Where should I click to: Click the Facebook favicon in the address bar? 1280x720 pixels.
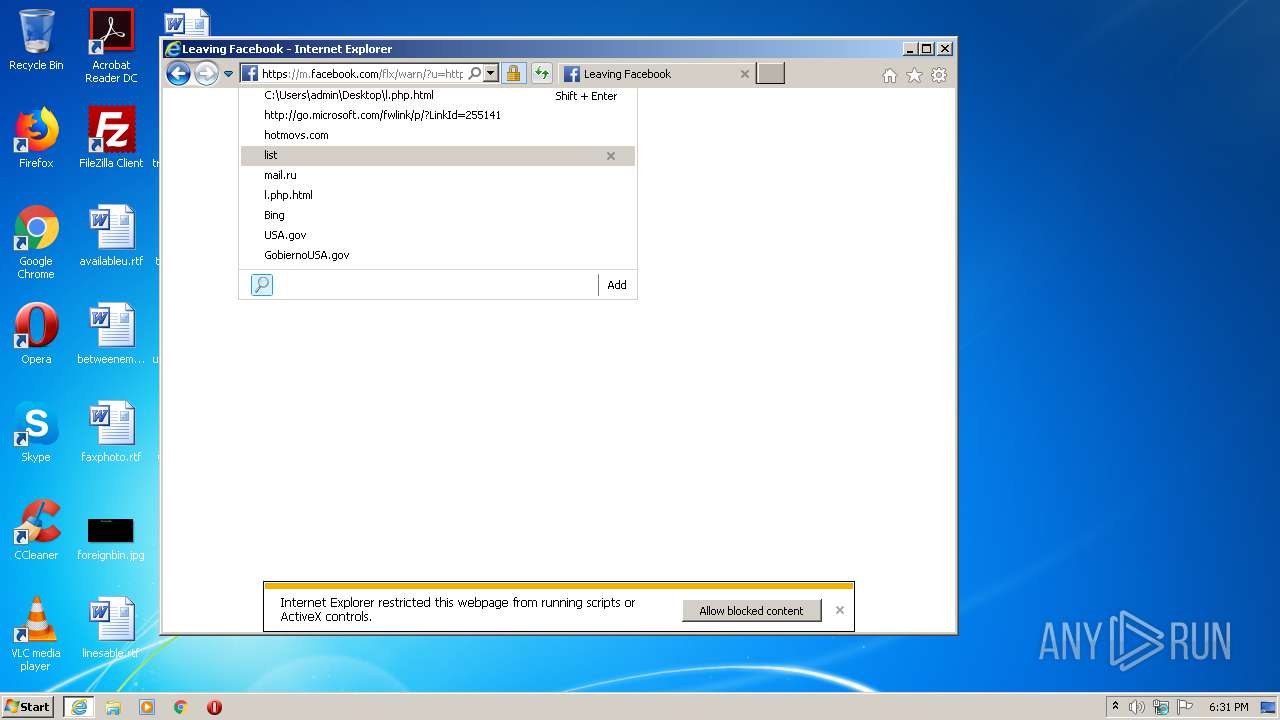pos(250,74)
